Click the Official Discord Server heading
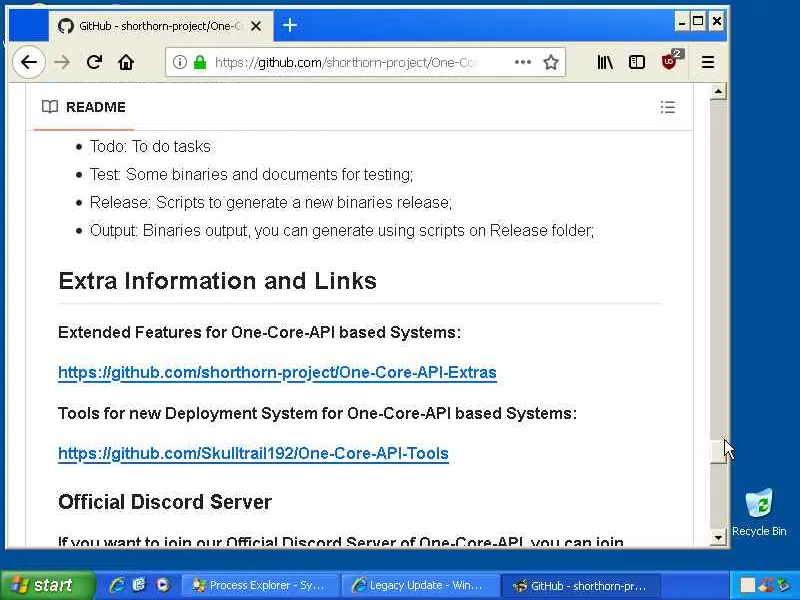The image size is (800, 600). tap(165, 502)
